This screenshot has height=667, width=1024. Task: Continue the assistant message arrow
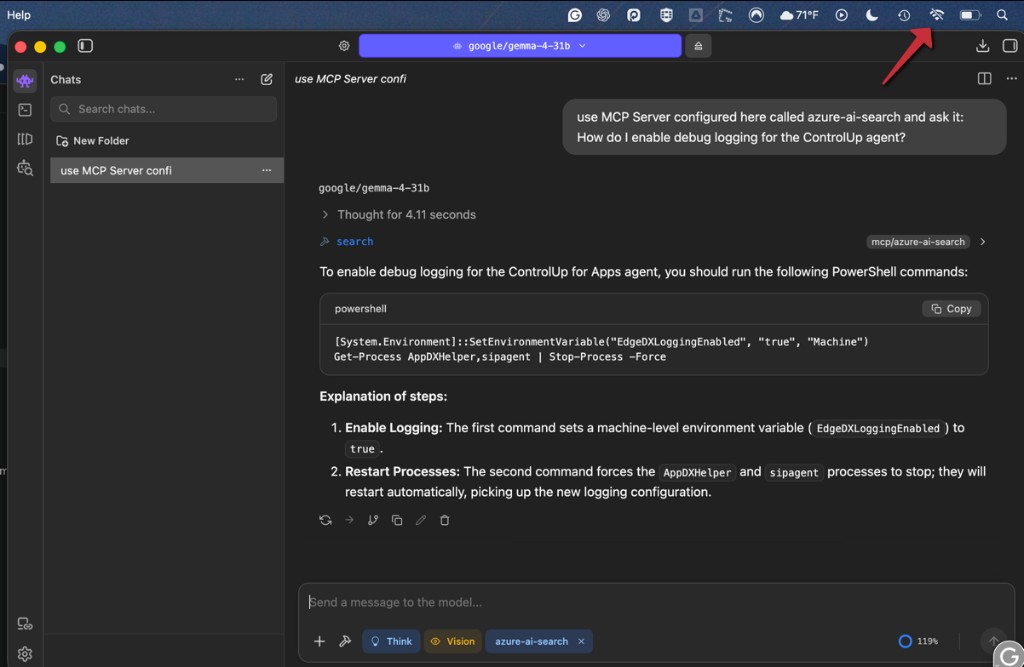[x=349, y=520]
